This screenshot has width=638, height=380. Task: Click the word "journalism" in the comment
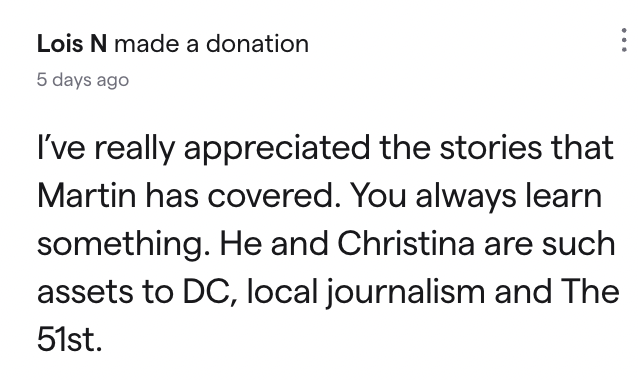coord(405,293)
